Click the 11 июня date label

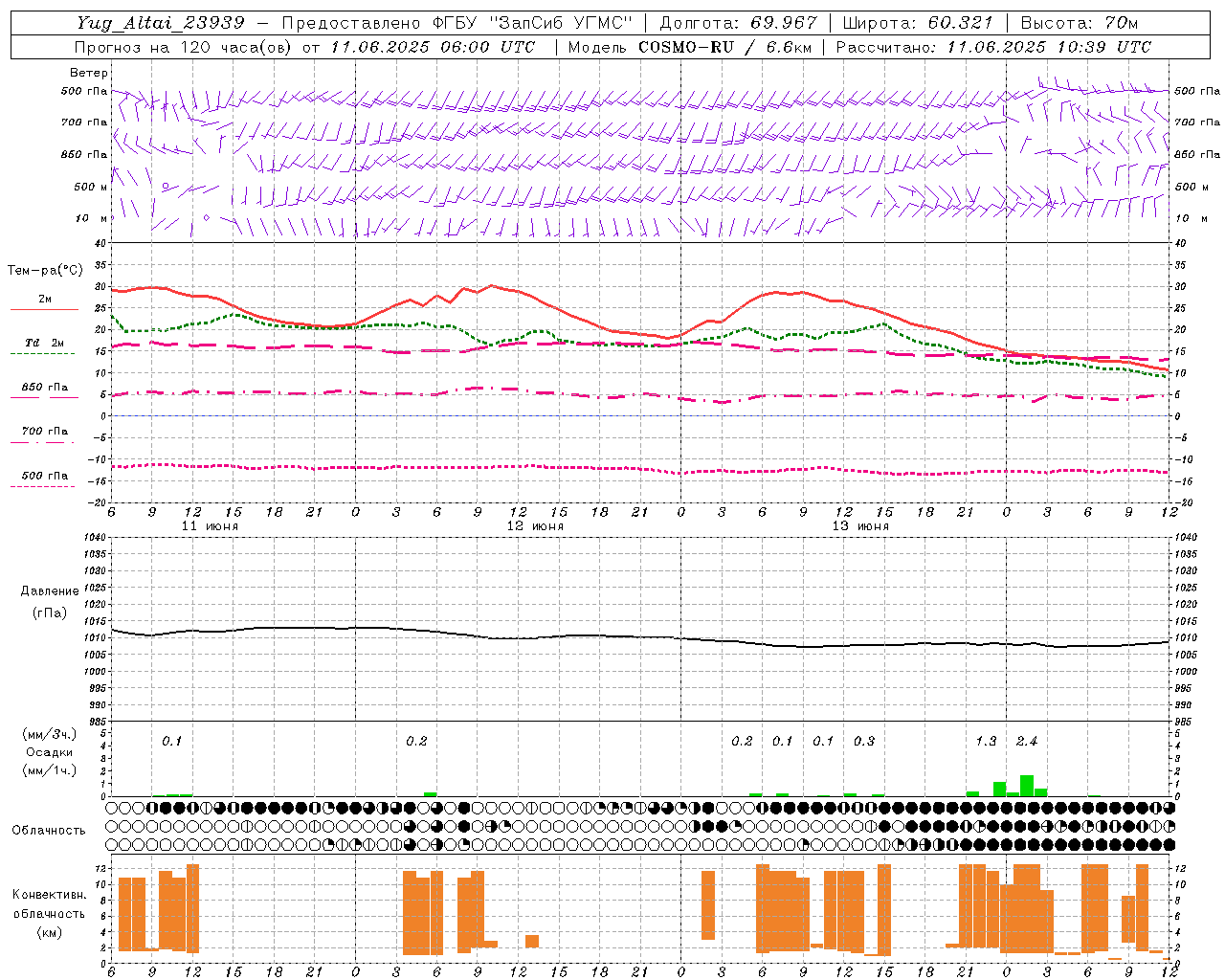[x=211, y=526]
